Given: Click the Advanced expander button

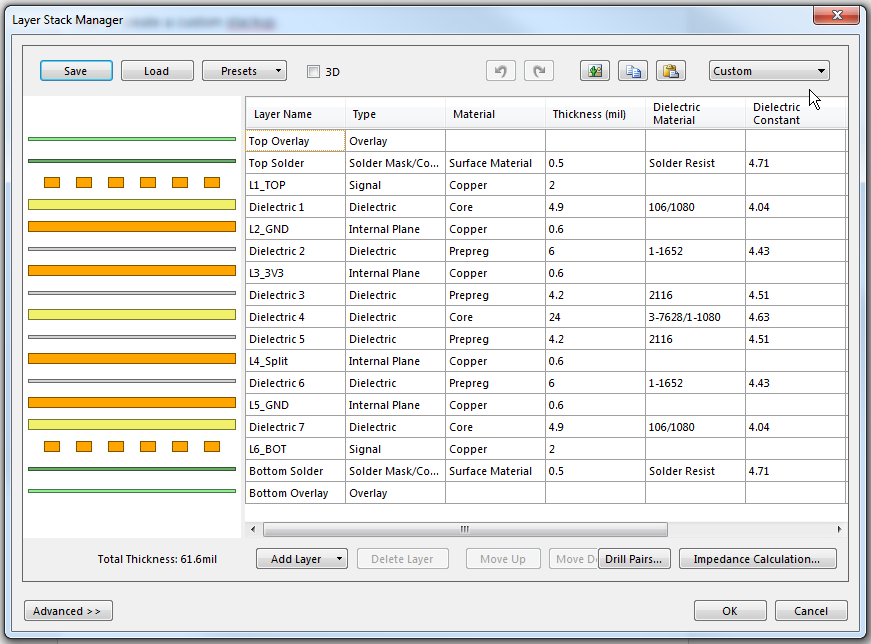Looking at the screenshot, I should [x=67, y=610].
